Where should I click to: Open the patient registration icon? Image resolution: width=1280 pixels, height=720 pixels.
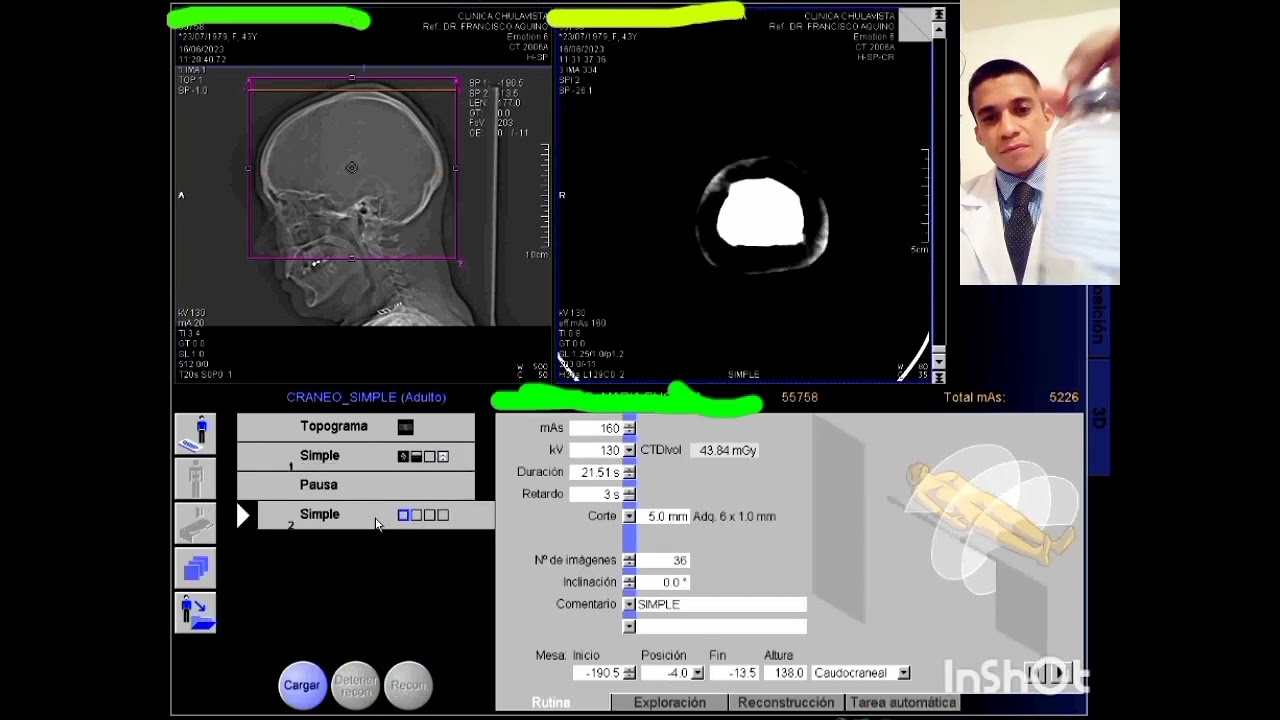pos(195,434)
